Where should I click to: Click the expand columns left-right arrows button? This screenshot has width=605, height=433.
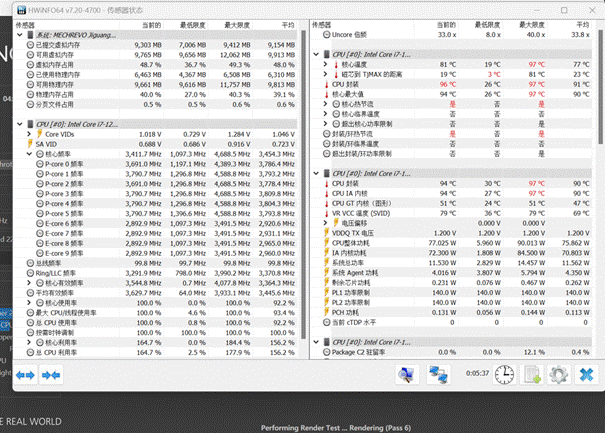pos(24,374)
